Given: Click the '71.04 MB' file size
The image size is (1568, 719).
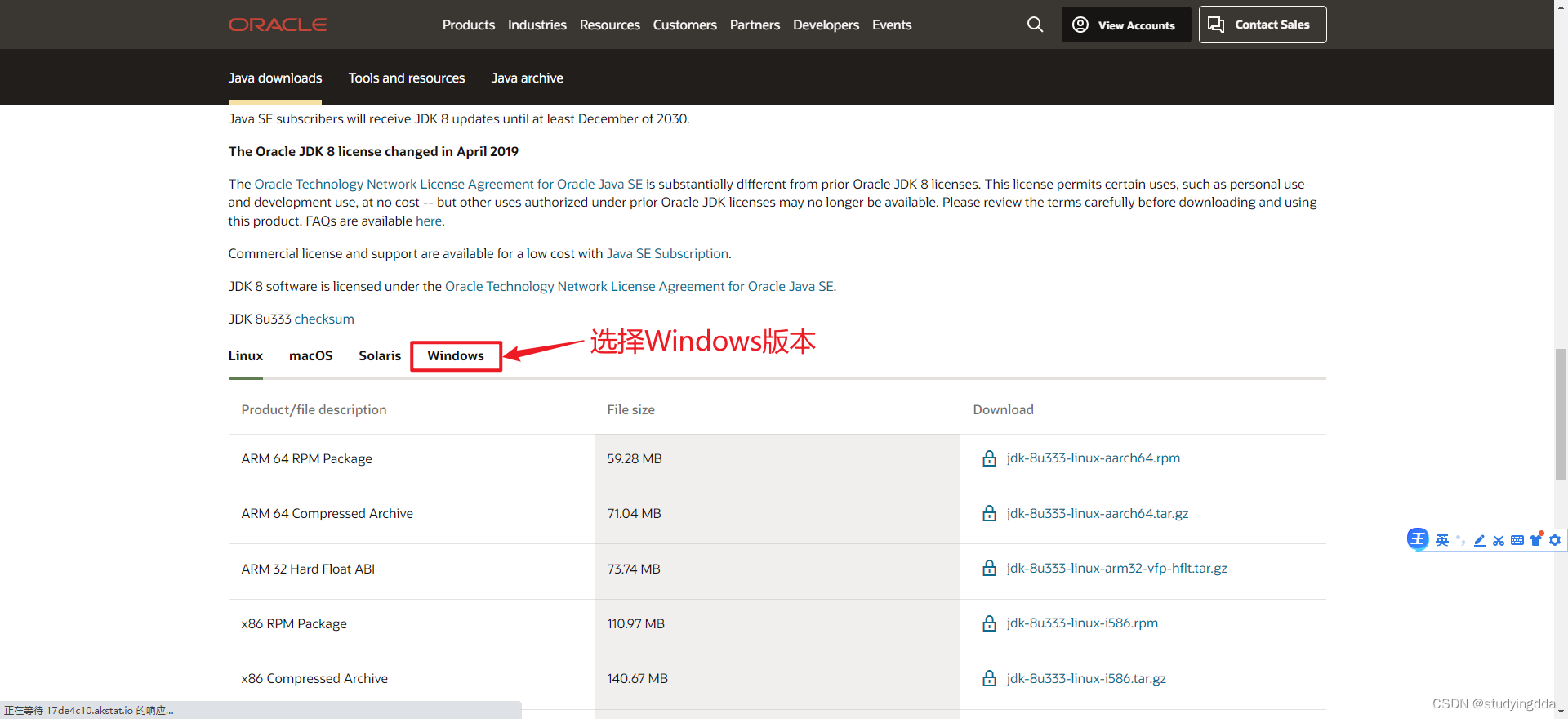Looking at the screenshot, I should pos(634,514).
